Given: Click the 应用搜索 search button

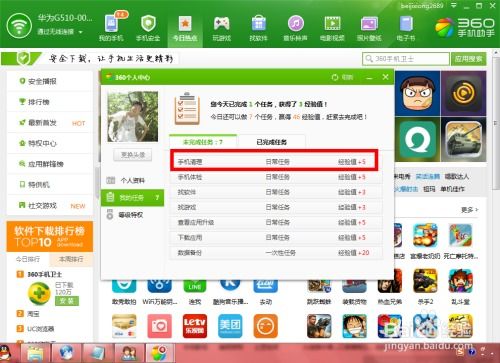Looking at the screenshot, I should point(468,59).
